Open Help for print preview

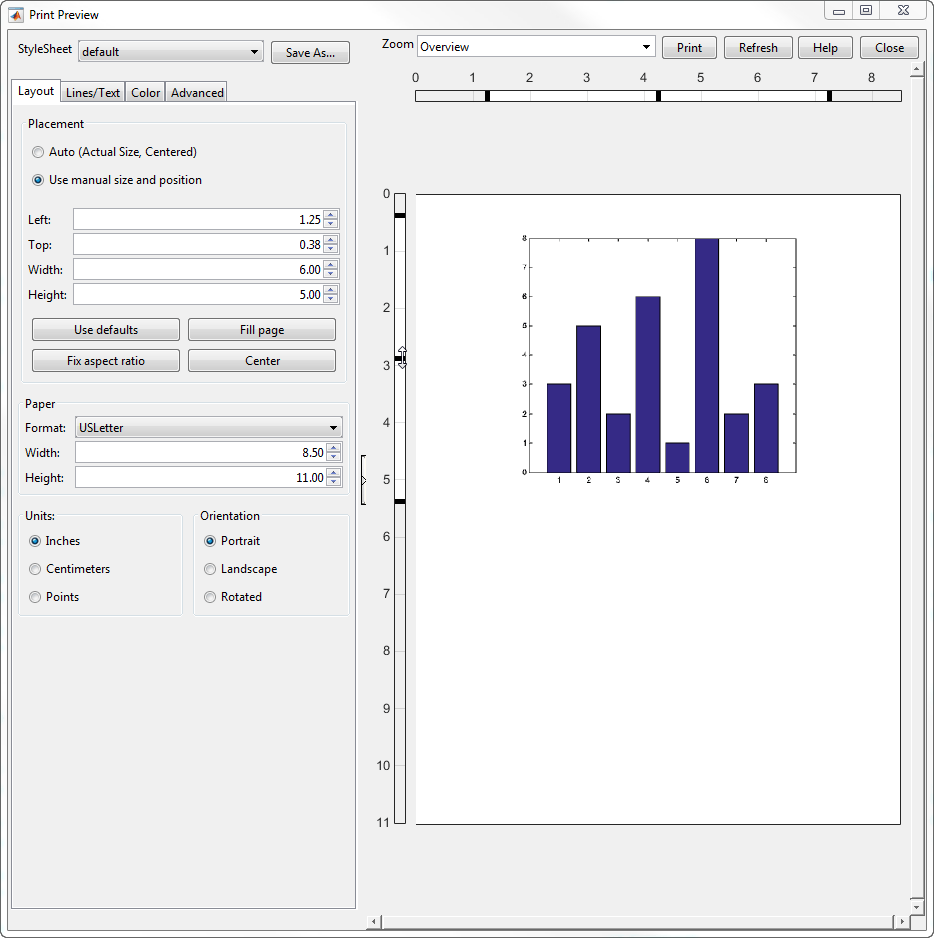825,48
